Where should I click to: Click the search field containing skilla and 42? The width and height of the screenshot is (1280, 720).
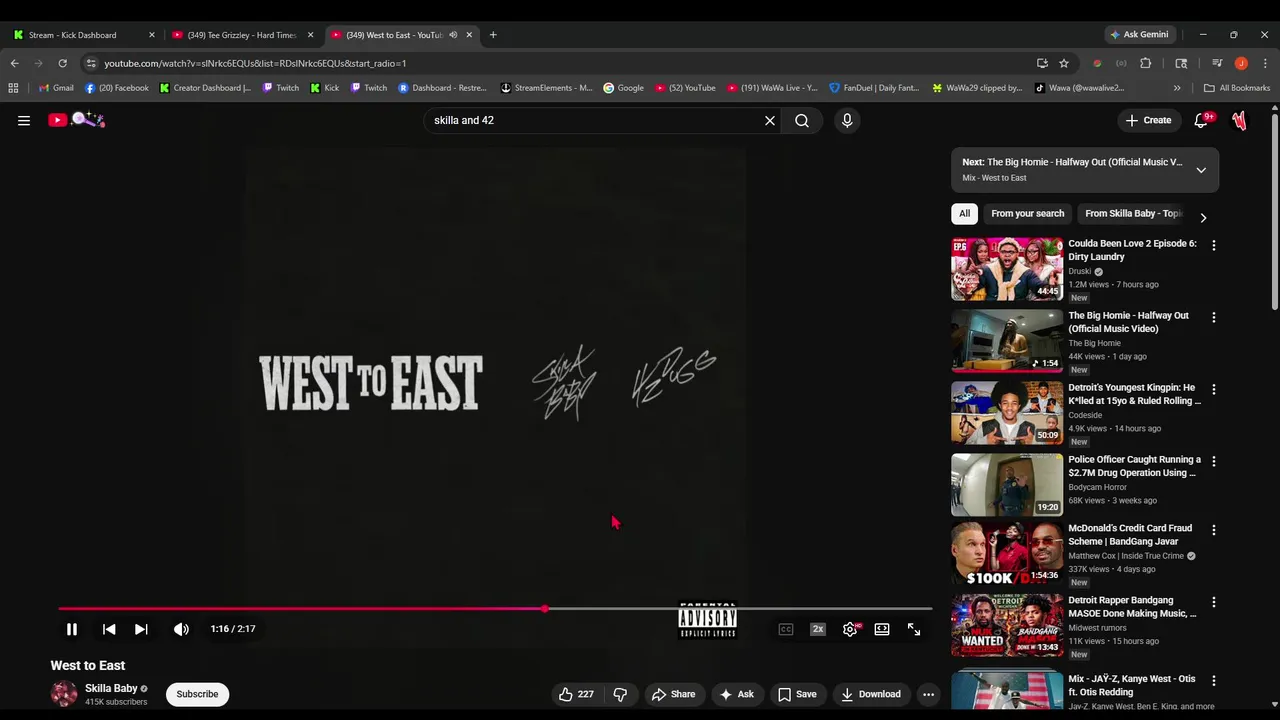coord(595,120)
